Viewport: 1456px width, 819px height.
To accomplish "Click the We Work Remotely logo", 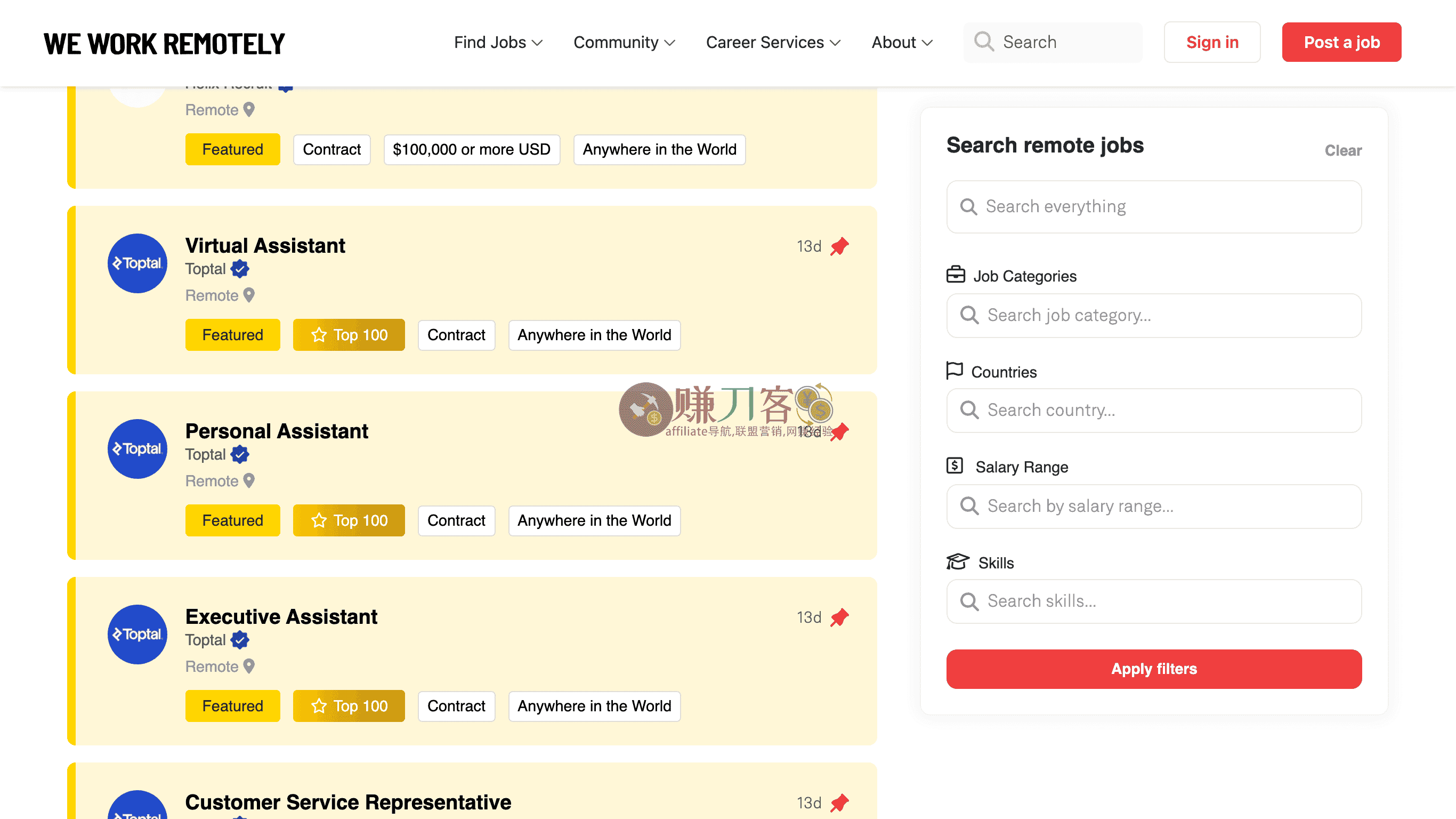I will 165,44.
